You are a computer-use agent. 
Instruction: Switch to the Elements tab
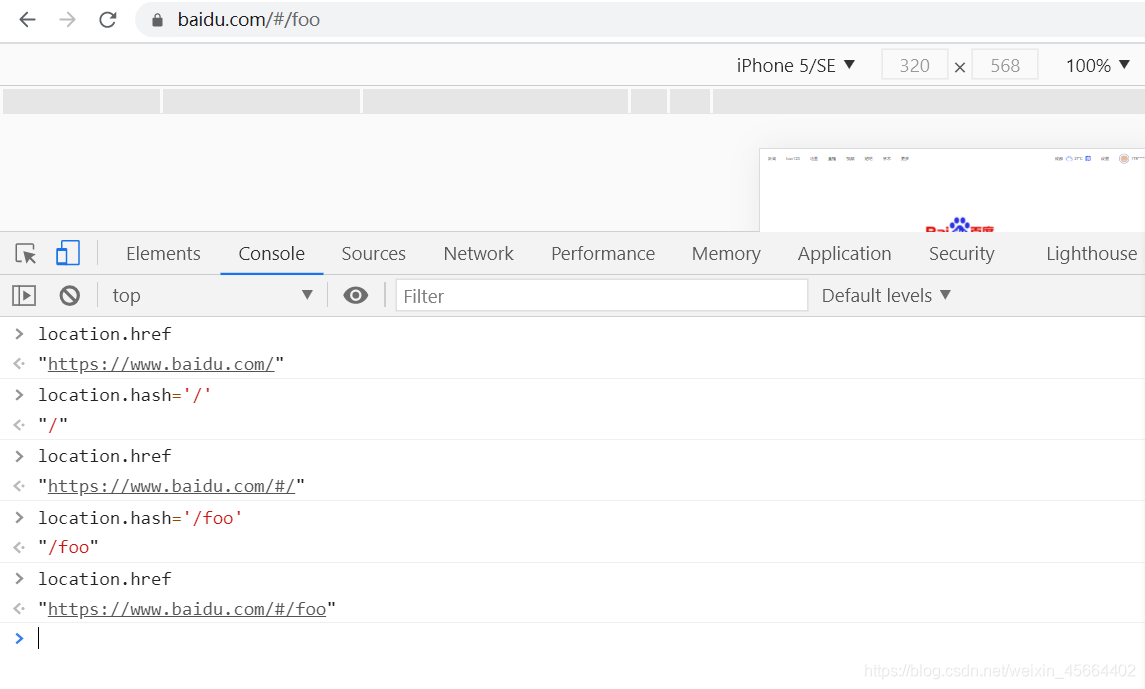pyautogui.click(x=163, y=253)
